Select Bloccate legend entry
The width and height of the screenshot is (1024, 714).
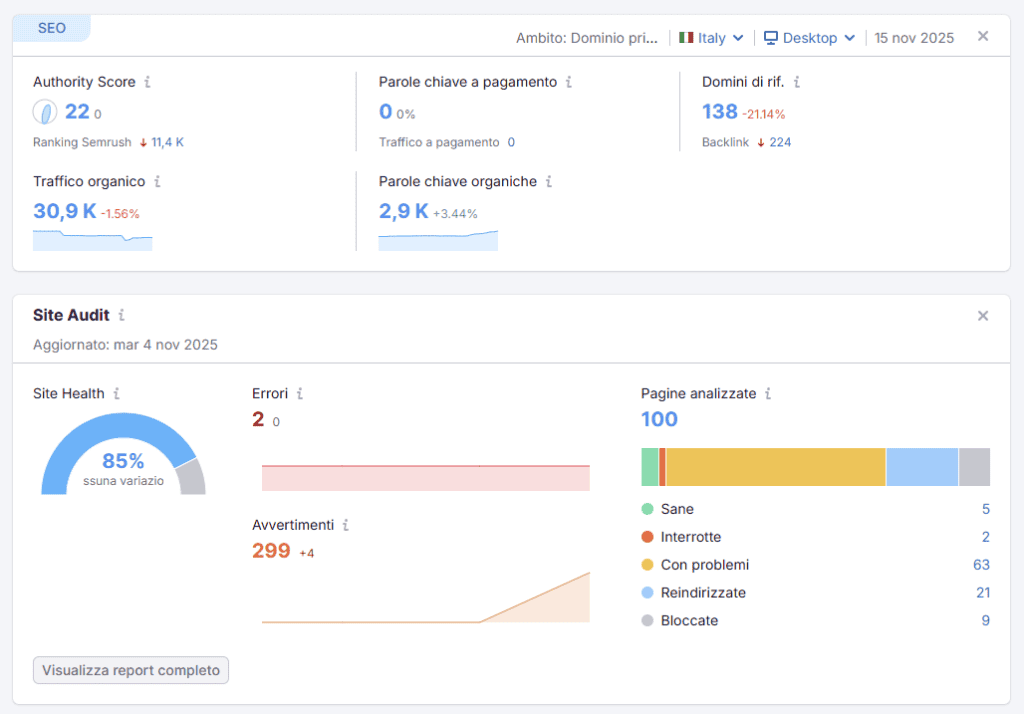(680, 621)
